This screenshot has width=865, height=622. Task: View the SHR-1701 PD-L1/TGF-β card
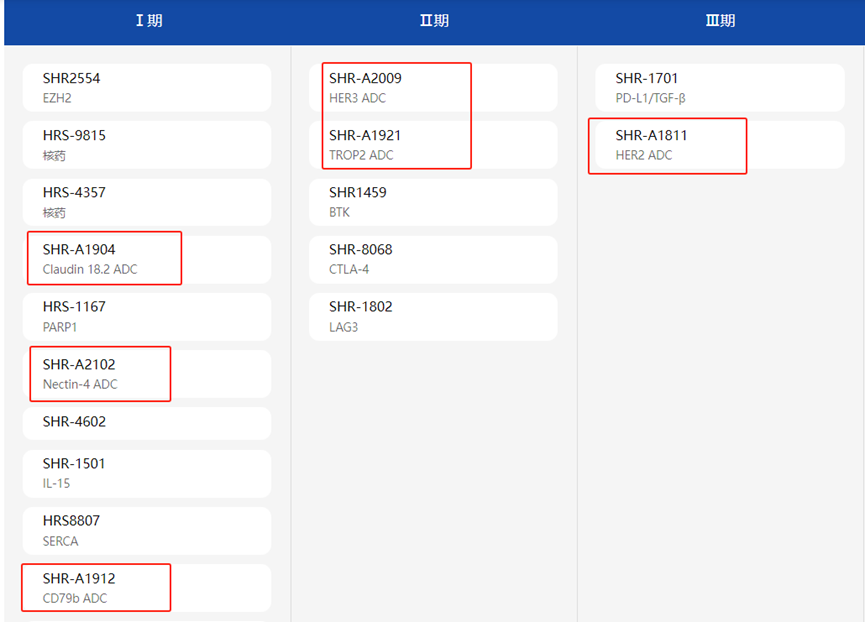(720, 88)
